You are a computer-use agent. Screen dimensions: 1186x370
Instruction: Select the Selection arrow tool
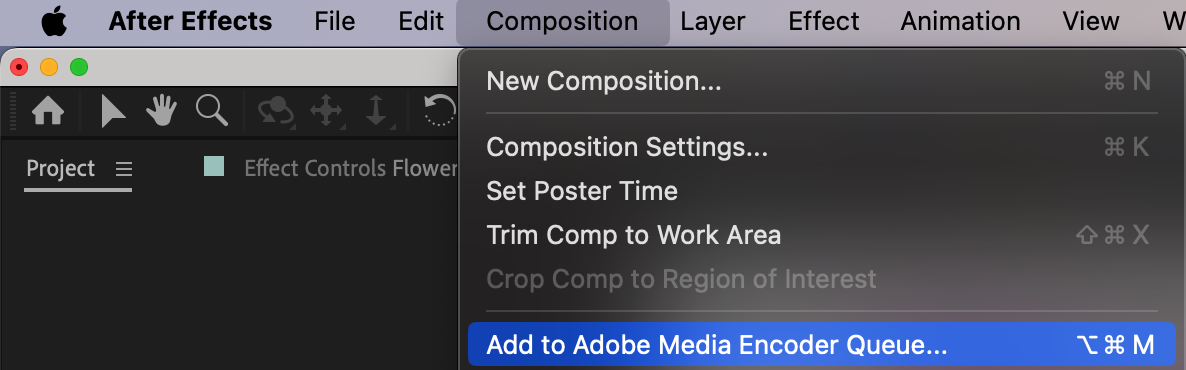[113, 112]
